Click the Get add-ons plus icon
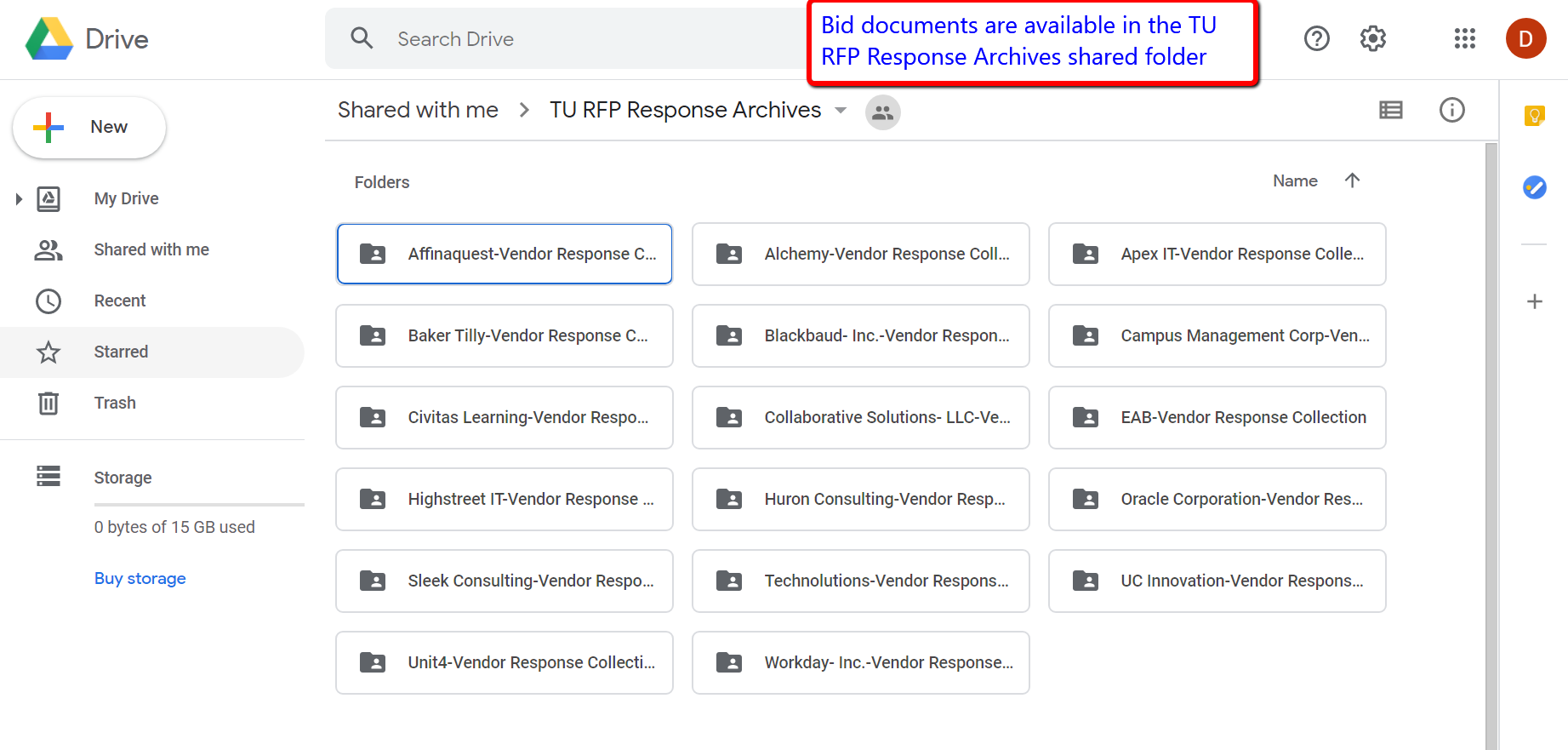This screenshot has height=750, width=1568. [1534, 301]
